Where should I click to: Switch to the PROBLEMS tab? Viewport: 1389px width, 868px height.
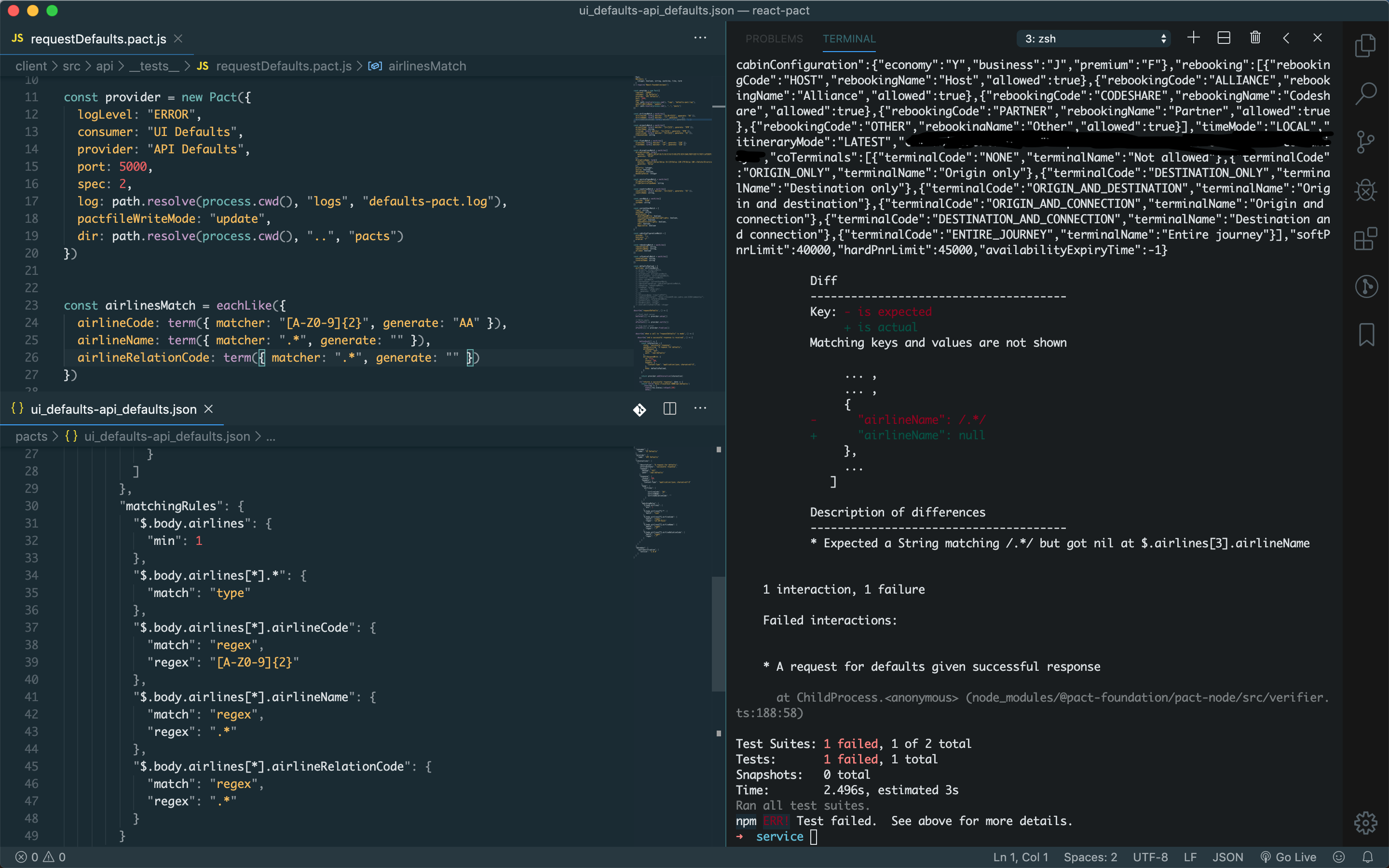(774, 39)
